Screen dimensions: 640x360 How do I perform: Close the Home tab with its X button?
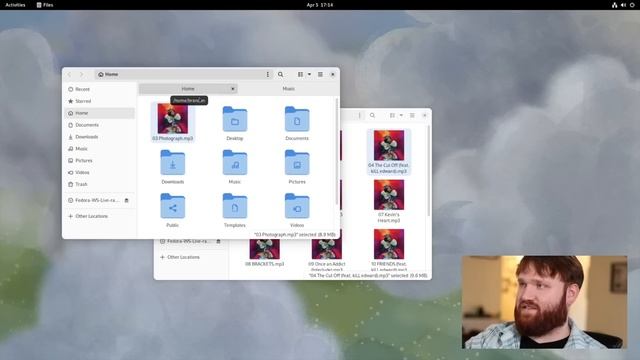pos(233,89)
